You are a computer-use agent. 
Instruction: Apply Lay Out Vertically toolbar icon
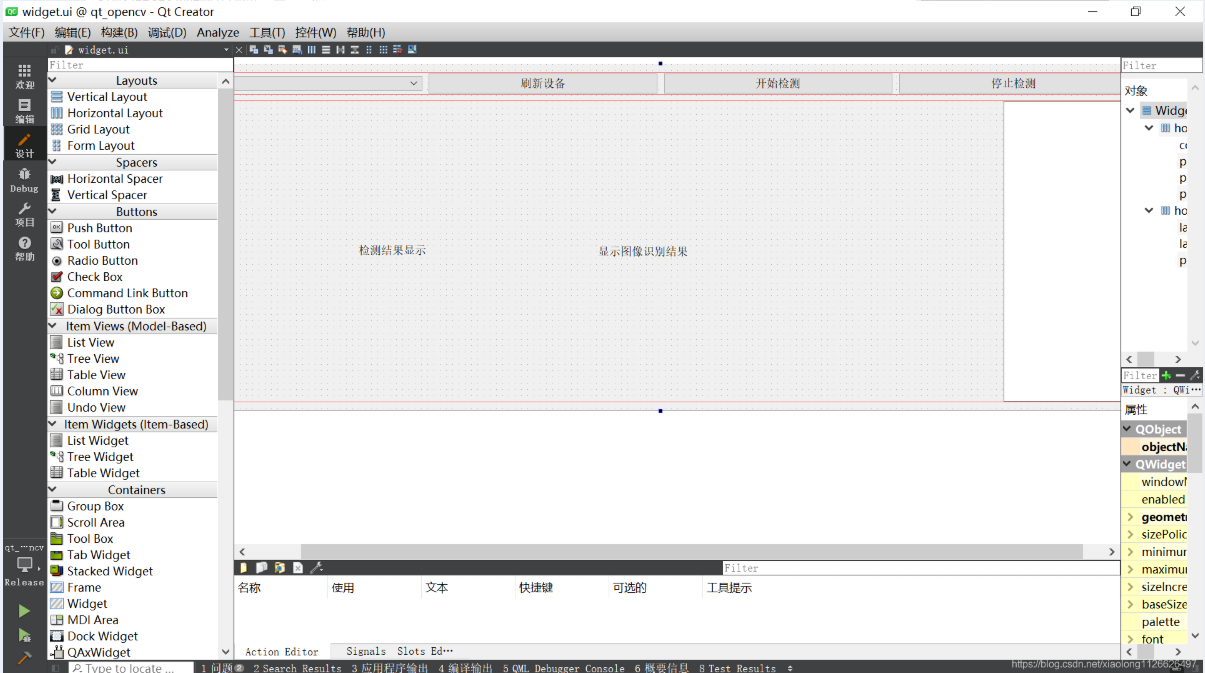(326, 49)
